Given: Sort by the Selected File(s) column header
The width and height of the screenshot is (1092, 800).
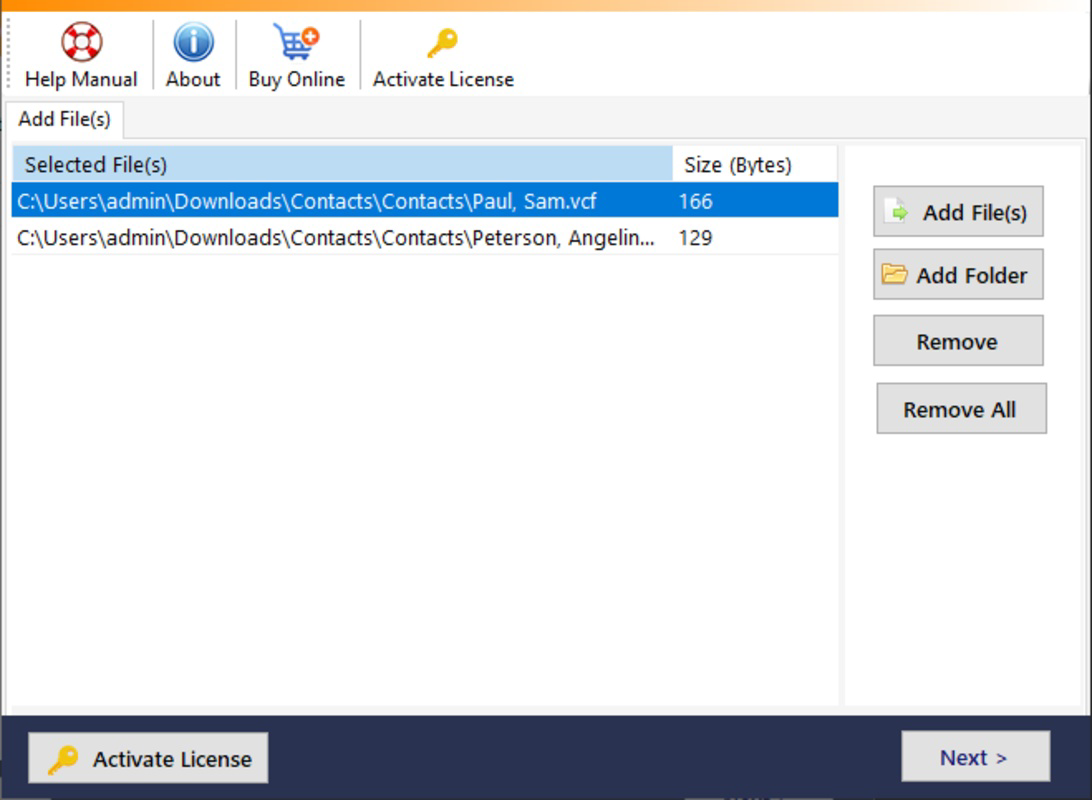Looking at the screenshot, I should pos(342,164).
